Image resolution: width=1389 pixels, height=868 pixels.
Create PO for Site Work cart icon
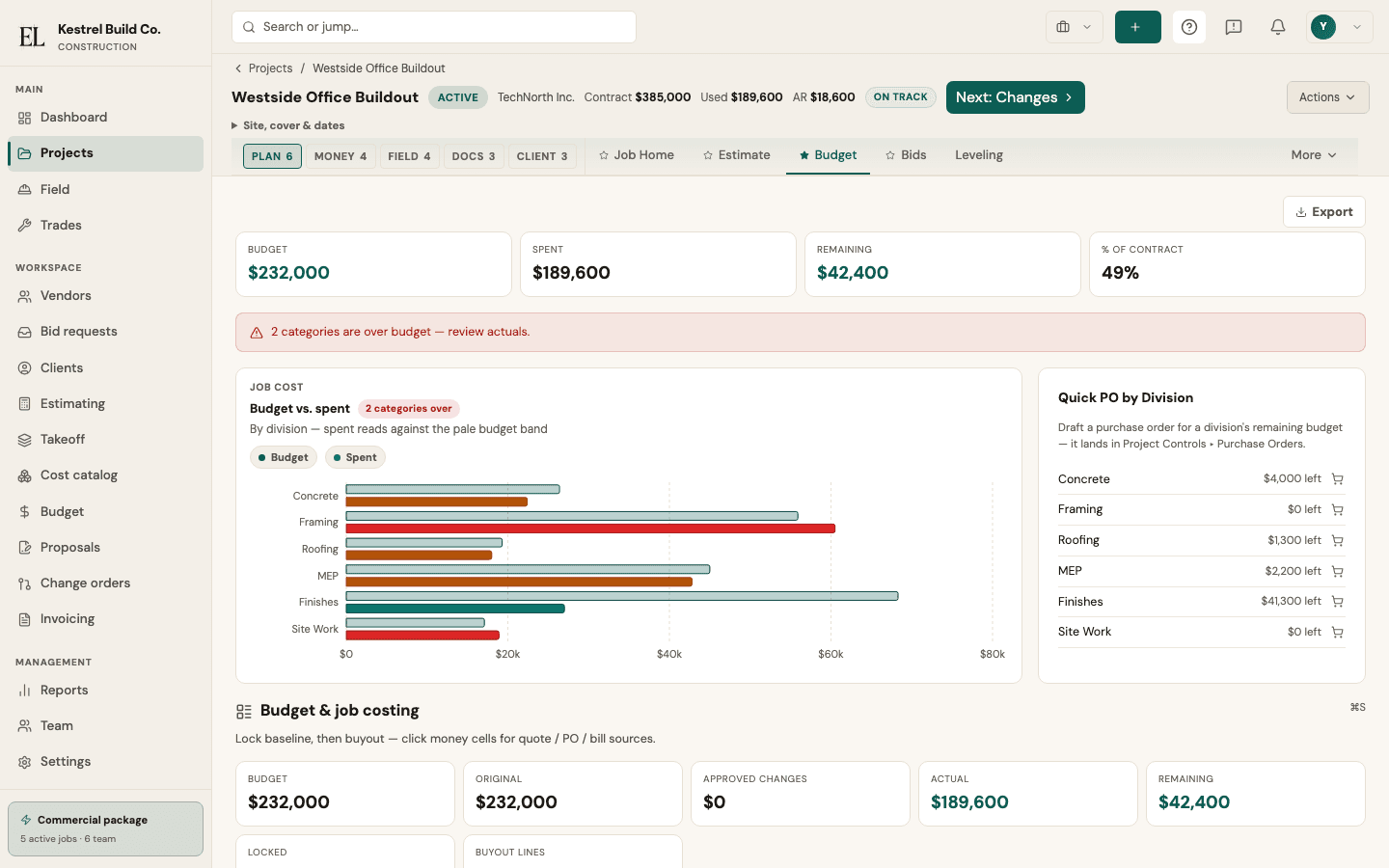pyautogui.click(x=1337, y=633)
